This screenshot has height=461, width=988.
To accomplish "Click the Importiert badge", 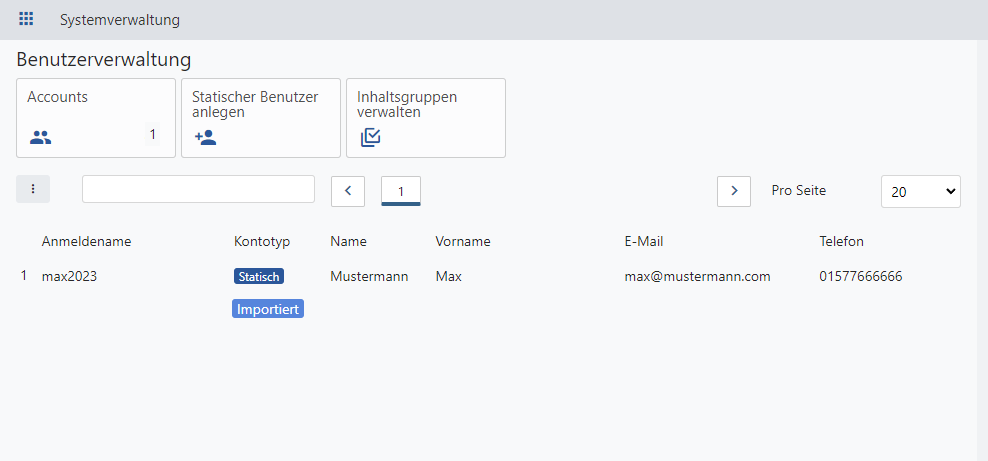I will click(x=268, y=309).
